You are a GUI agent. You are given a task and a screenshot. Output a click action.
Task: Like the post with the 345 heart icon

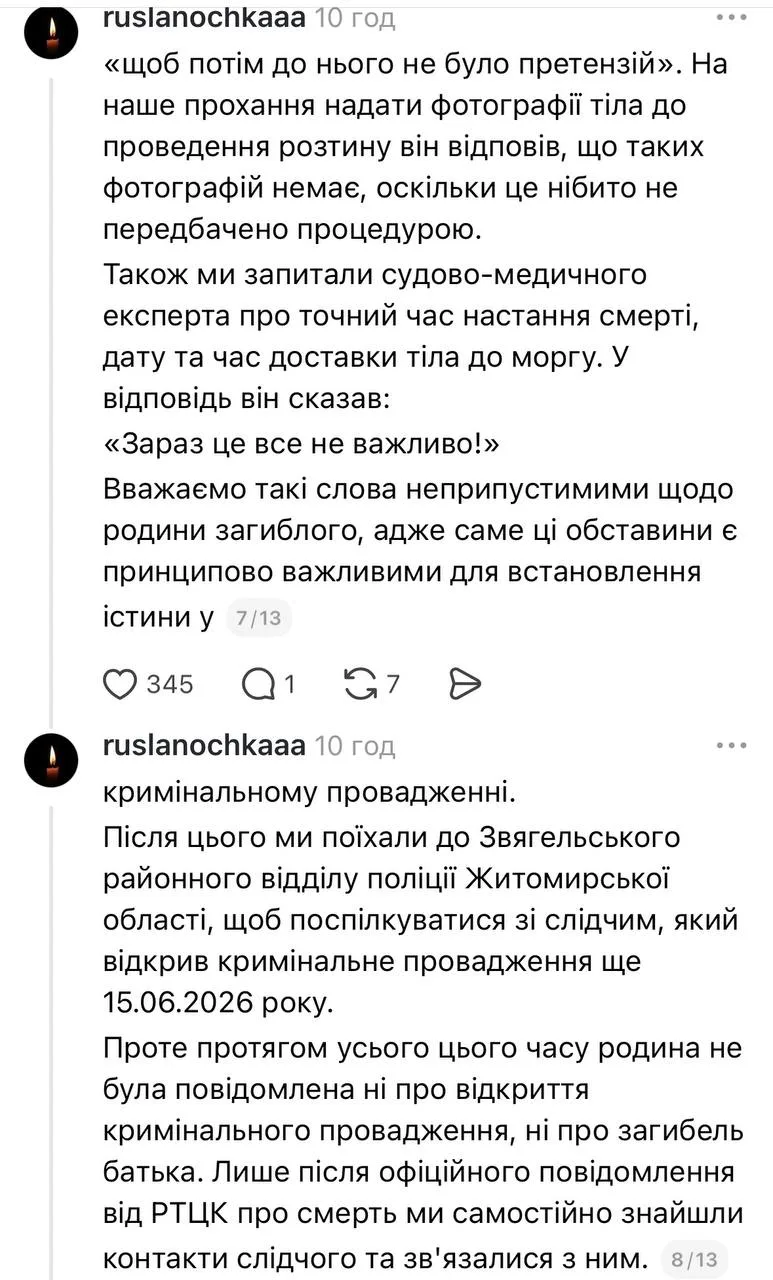tap(120, 684)
